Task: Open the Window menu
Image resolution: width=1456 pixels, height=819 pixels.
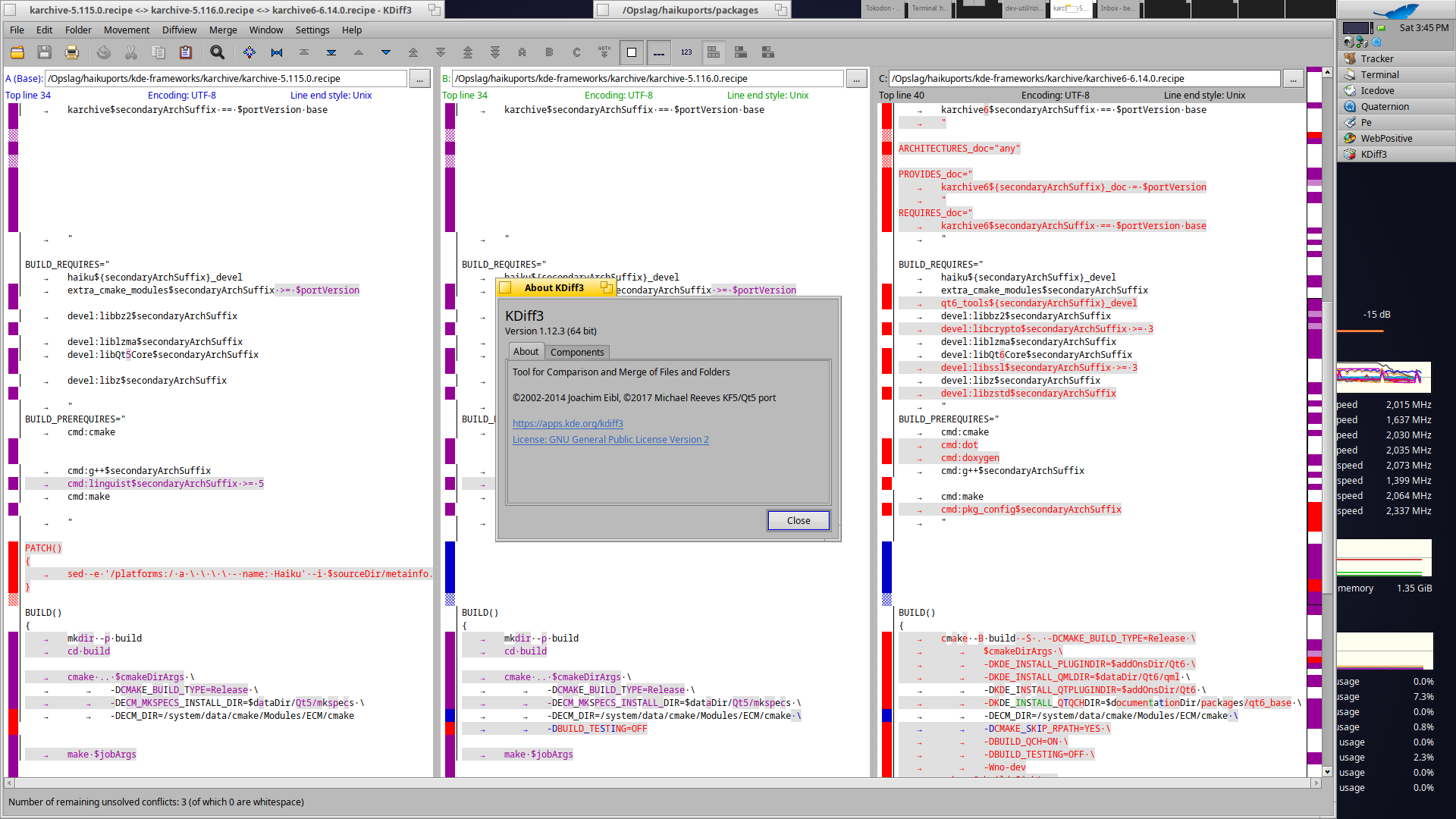Action: [x=266, y=30]
